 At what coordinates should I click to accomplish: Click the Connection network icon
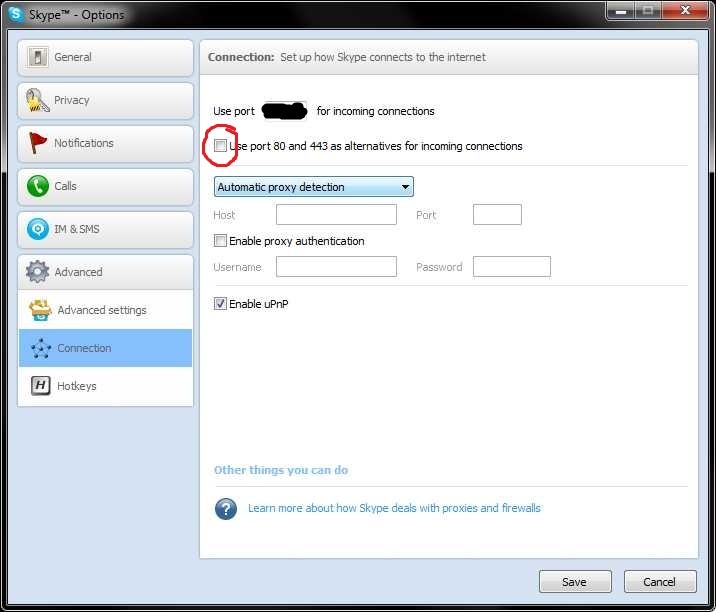pyautogui.click(x=41, y=348)
